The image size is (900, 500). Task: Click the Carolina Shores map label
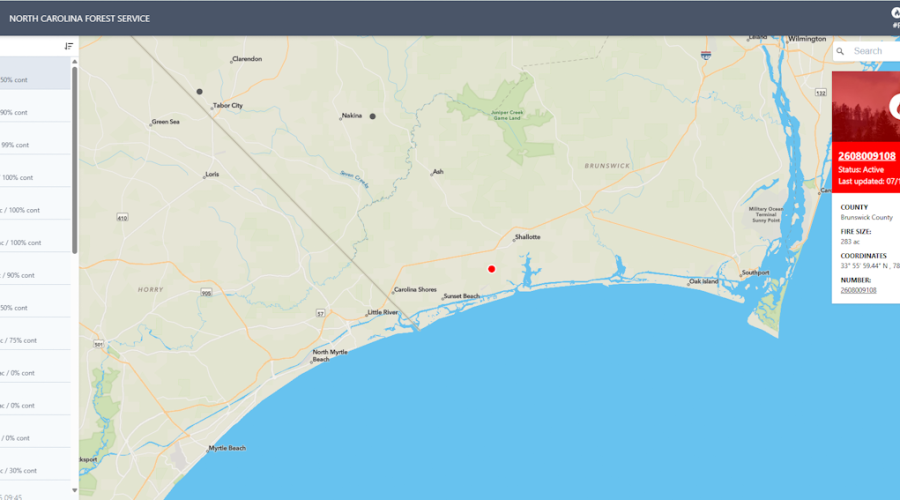(x=416, y=290)
